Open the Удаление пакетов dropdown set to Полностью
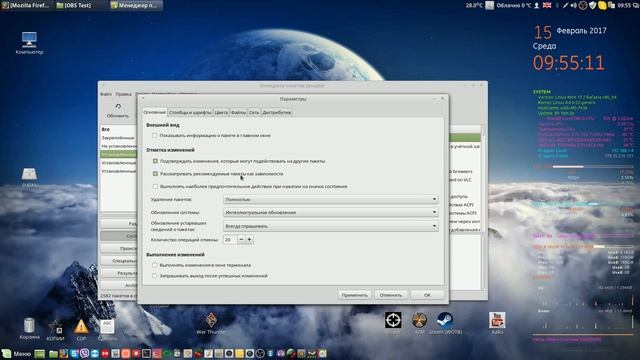This screenshot has width=640, height=360. (331, 199)
